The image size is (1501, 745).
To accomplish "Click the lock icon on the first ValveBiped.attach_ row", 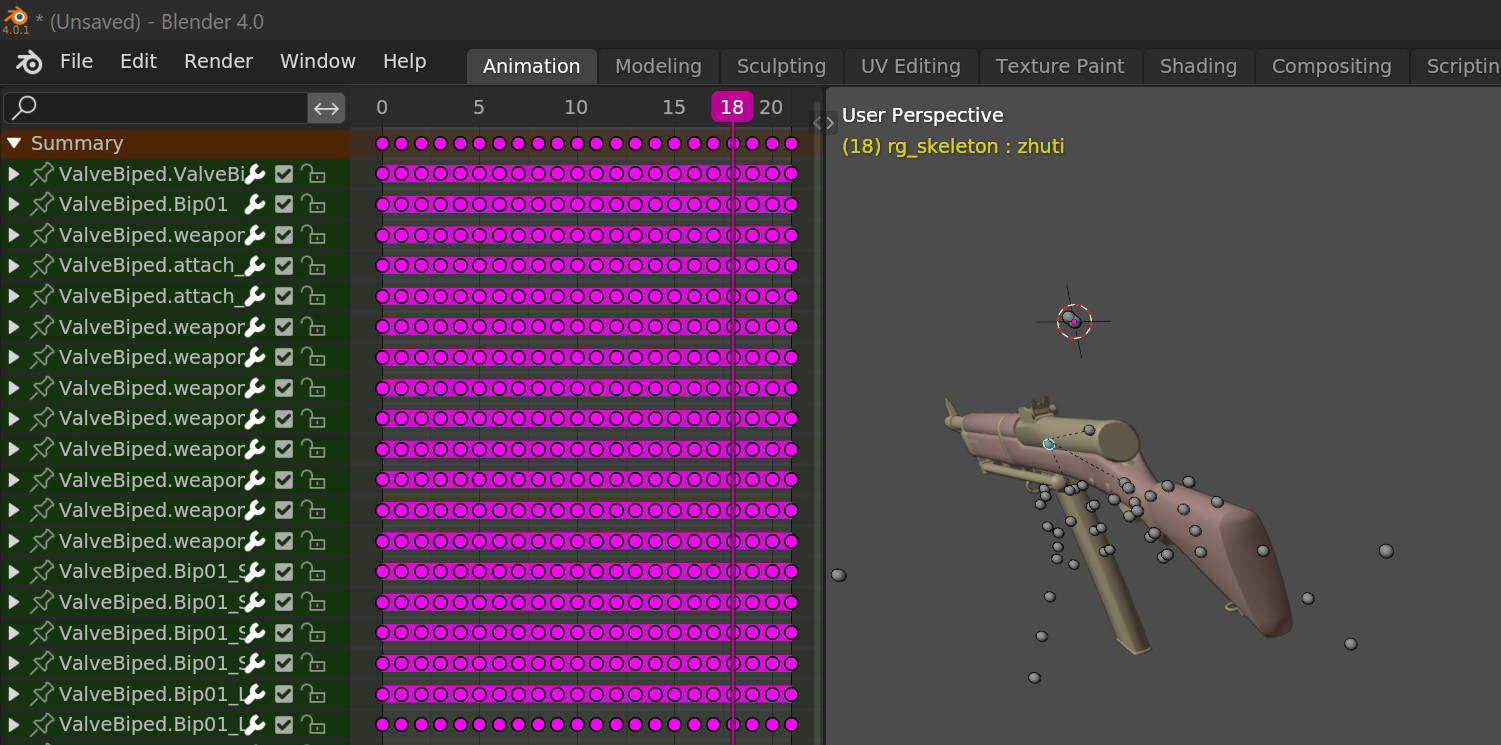I will [x=314, y=266].
